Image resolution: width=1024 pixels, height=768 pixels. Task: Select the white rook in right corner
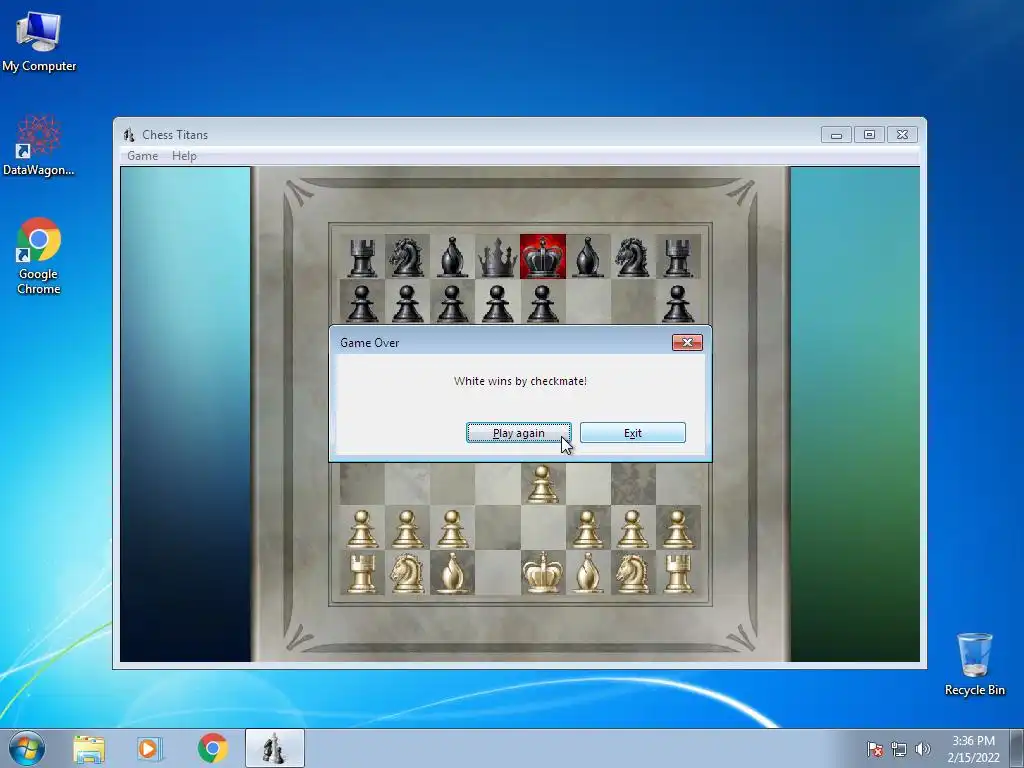coord(678,573)
